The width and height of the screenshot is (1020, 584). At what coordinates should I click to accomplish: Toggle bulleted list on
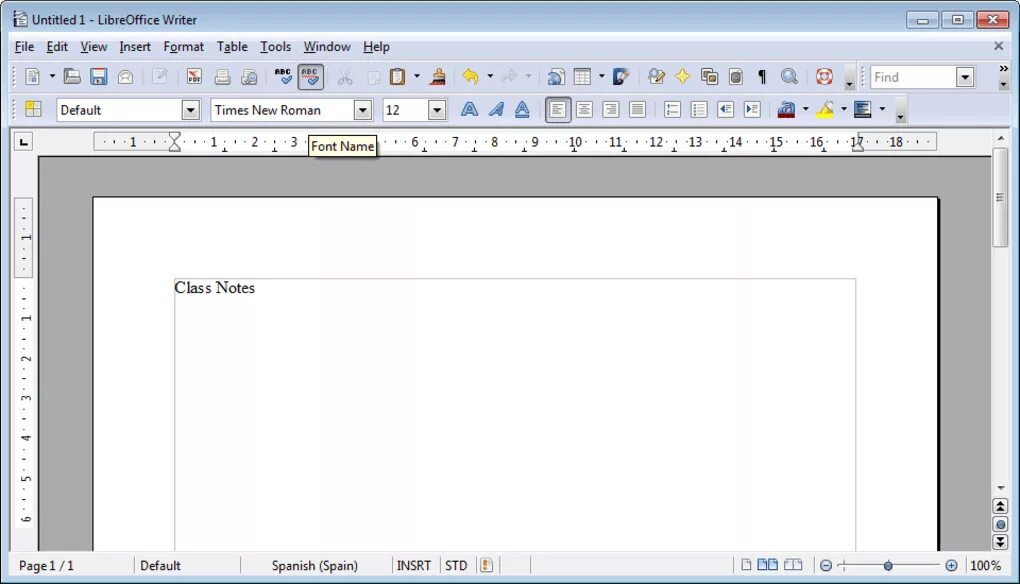[x=699, y=110]
